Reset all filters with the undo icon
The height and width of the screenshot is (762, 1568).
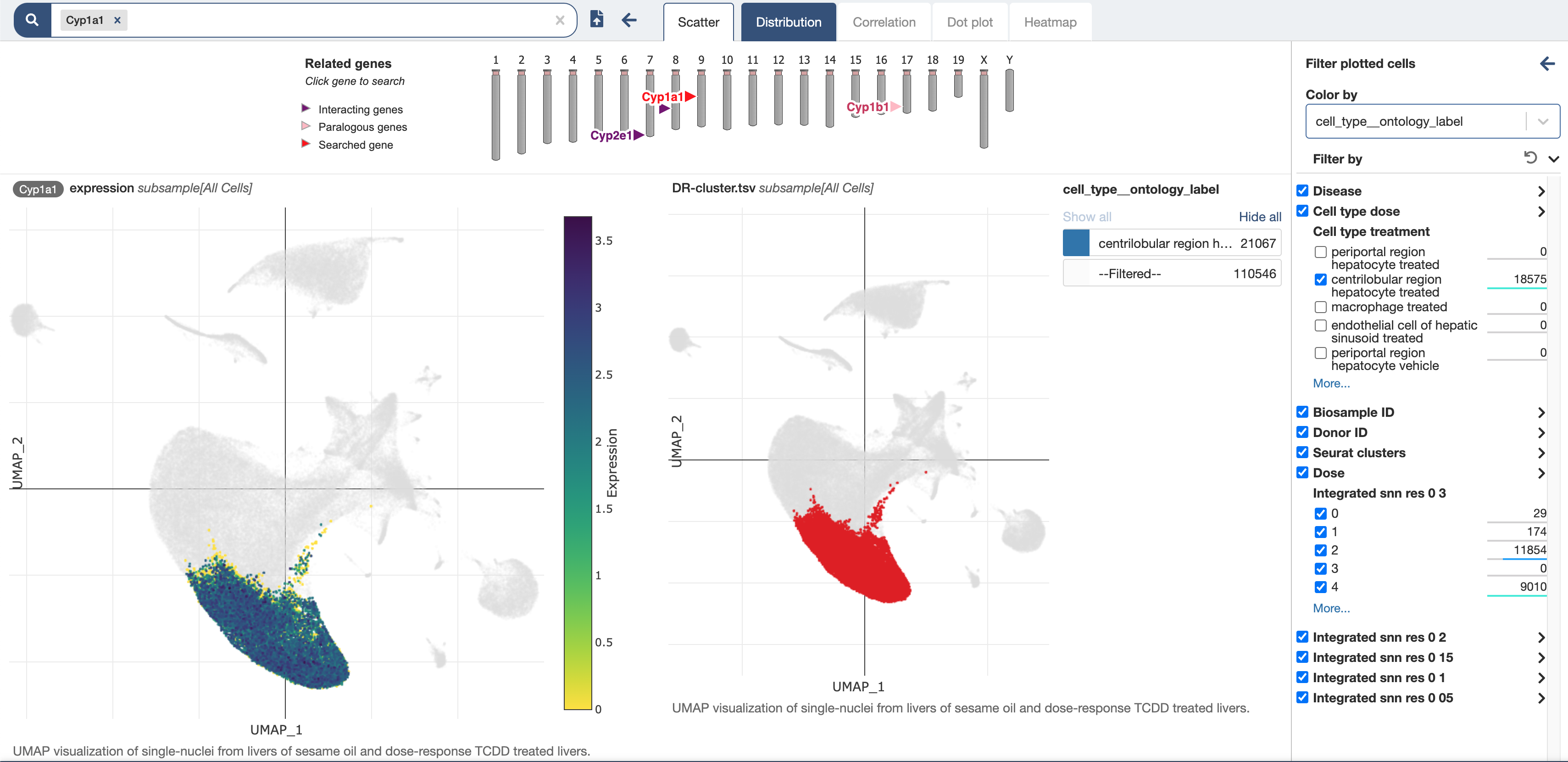point(1529,158)
